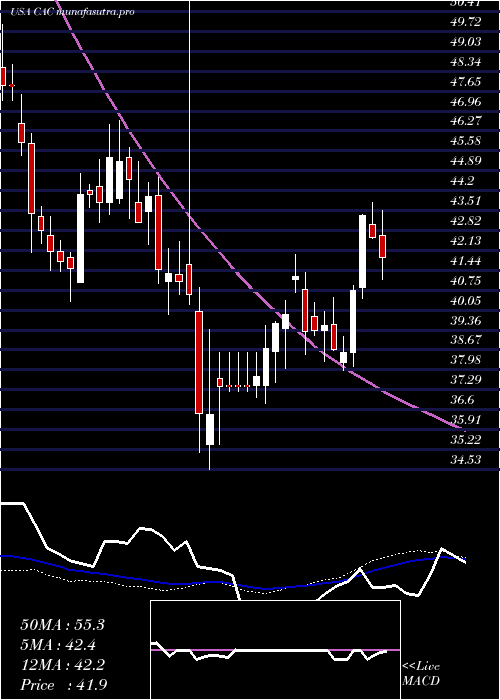Image resolution: width=500 pixels, height=700 pixels.
Task: Click the 46.27 price axis label
Action: tap(466, 121)
